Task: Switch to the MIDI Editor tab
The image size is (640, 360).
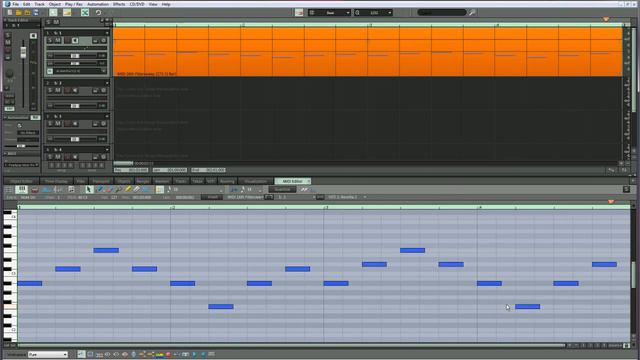Action: tap(292, 181)
